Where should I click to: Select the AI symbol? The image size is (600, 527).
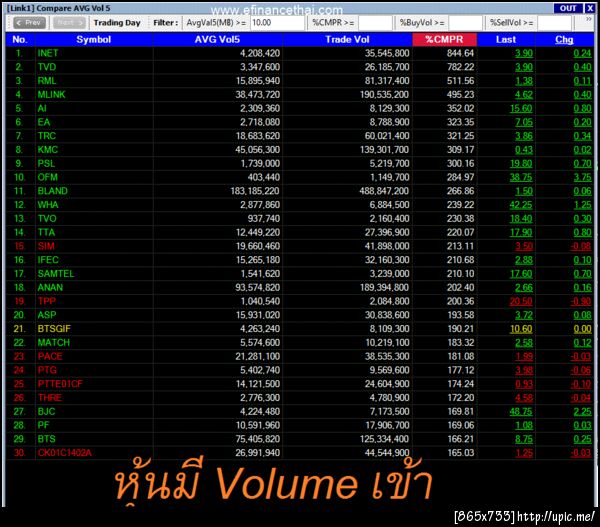[x=42, y=108]
